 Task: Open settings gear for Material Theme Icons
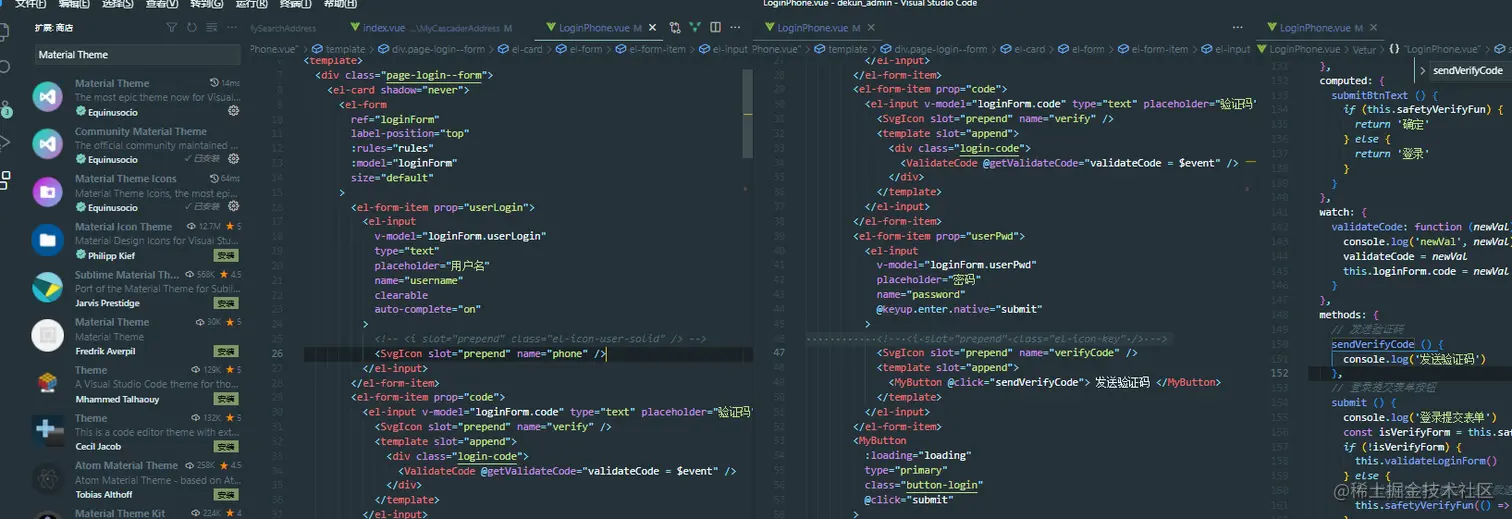tap(233, 207)
